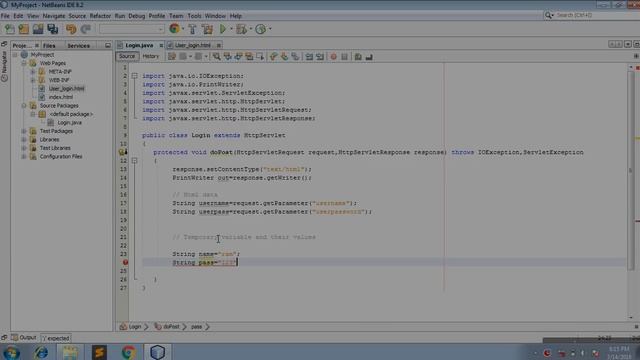Click the Shift Line Left icon
Screen dimensions: 640x360
309,57
